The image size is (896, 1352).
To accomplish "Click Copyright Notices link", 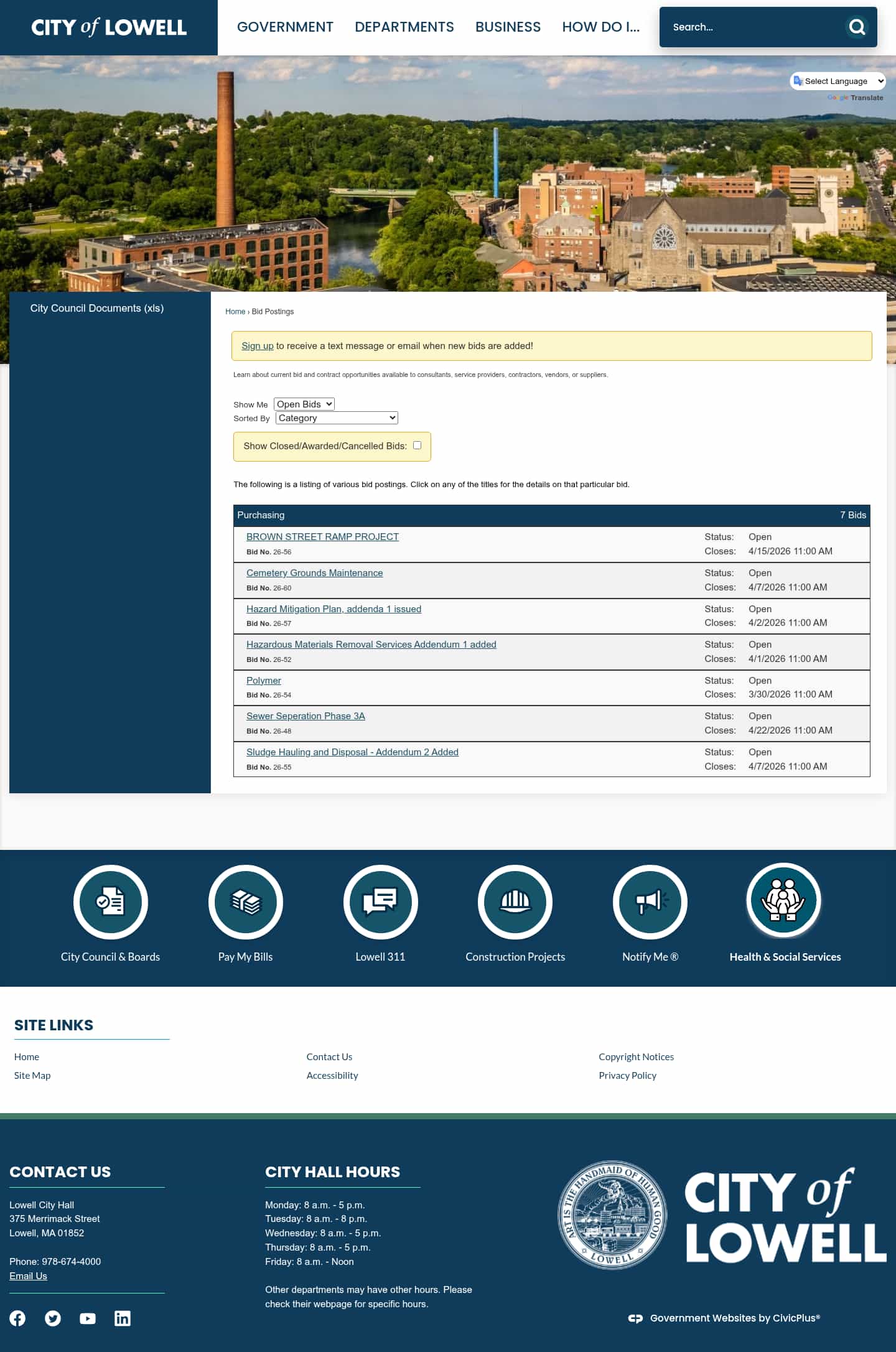I will click(636, 1056).
